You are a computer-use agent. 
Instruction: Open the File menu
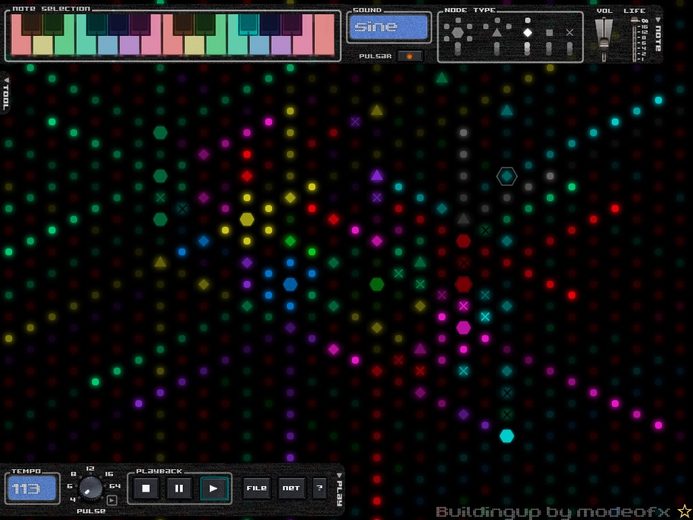tap(256, 488)
